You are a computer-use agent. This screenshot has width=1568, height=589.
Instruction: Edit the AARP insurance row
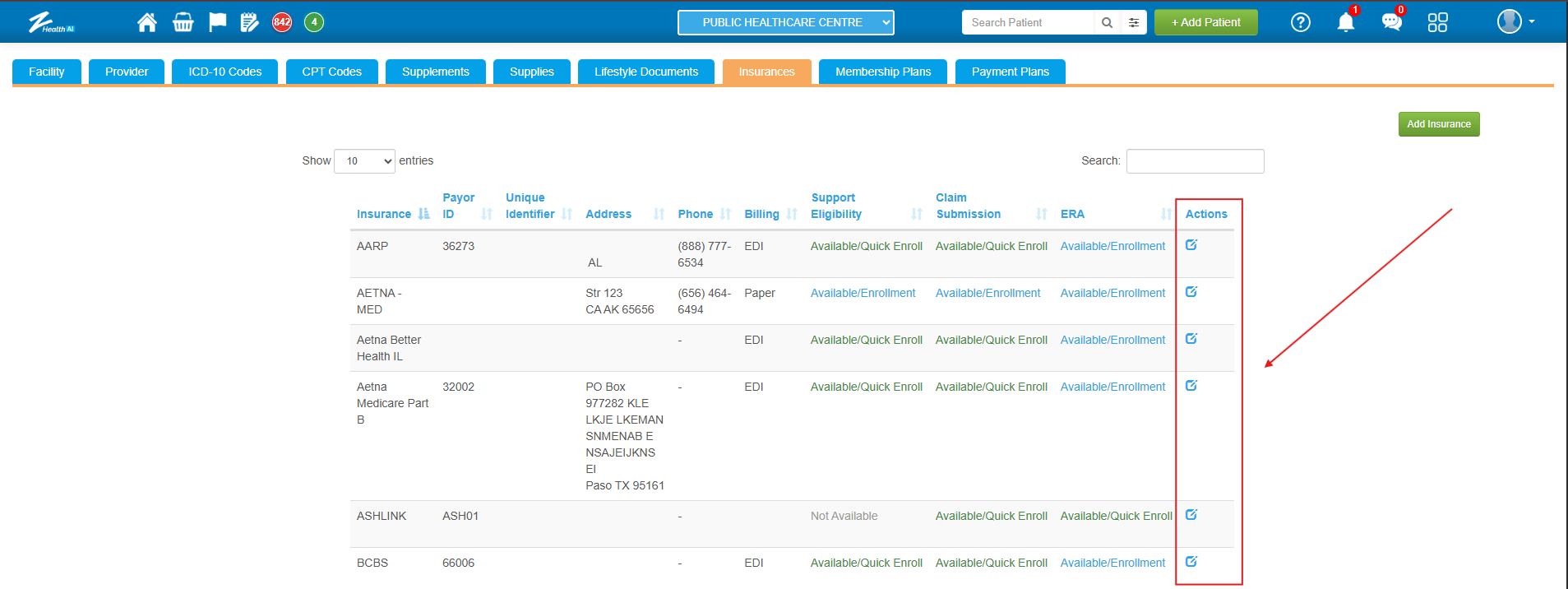[1191, 245]
